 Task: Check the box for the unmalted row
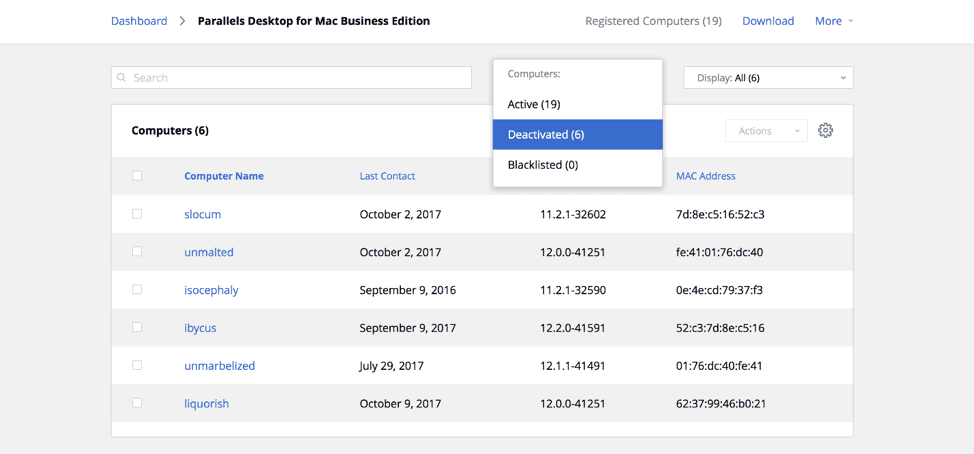[x=137, y=252]
